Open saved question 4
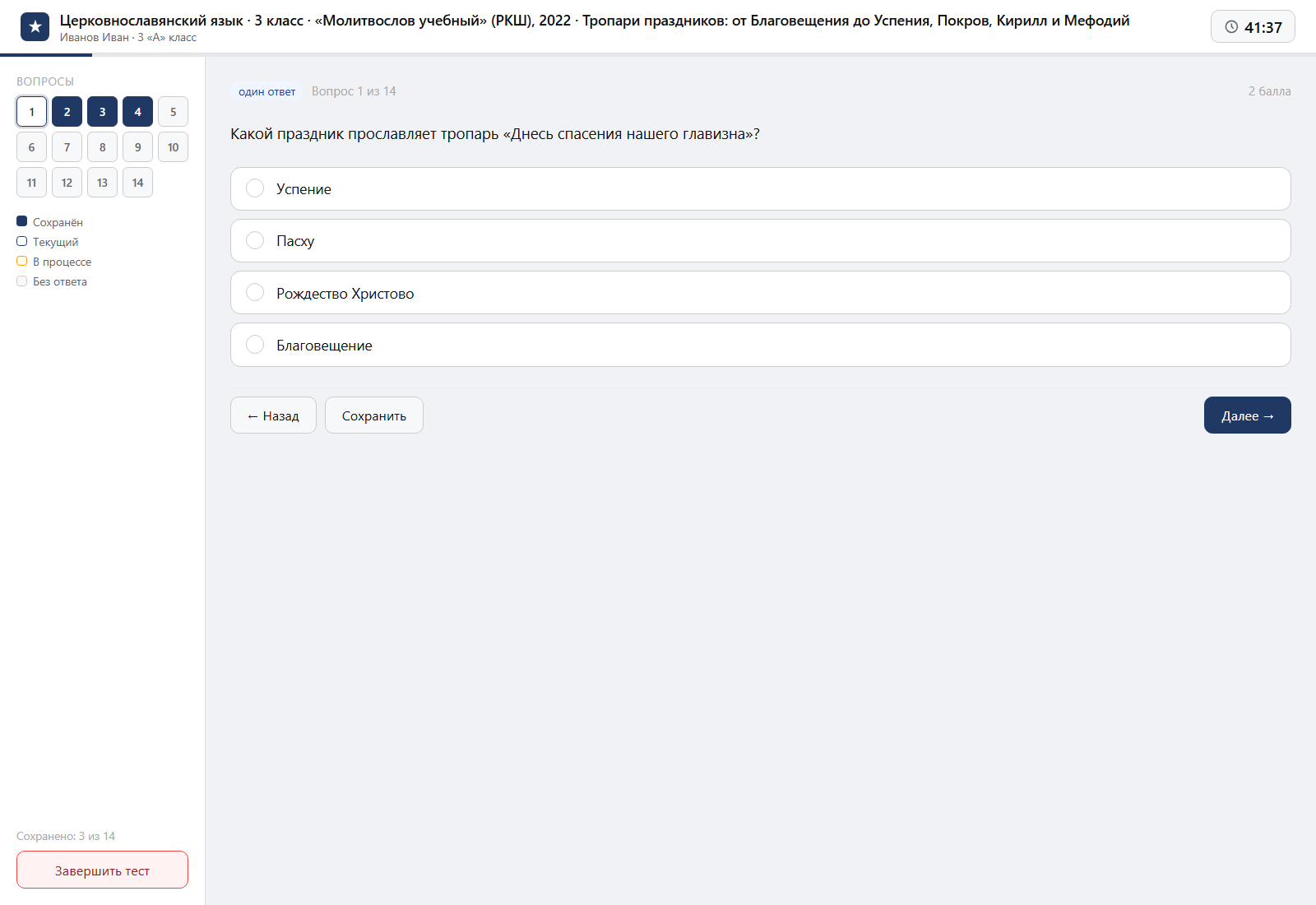Image resolution: width=1316 pixels, height=905 pixels. [x=138, y=112]
